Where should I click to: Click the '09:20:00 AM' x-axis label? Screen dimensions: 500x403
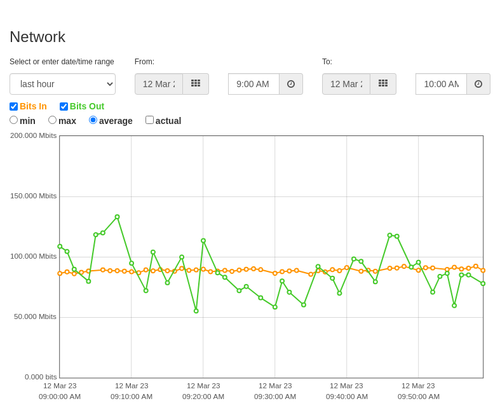(x=203, y=397)
